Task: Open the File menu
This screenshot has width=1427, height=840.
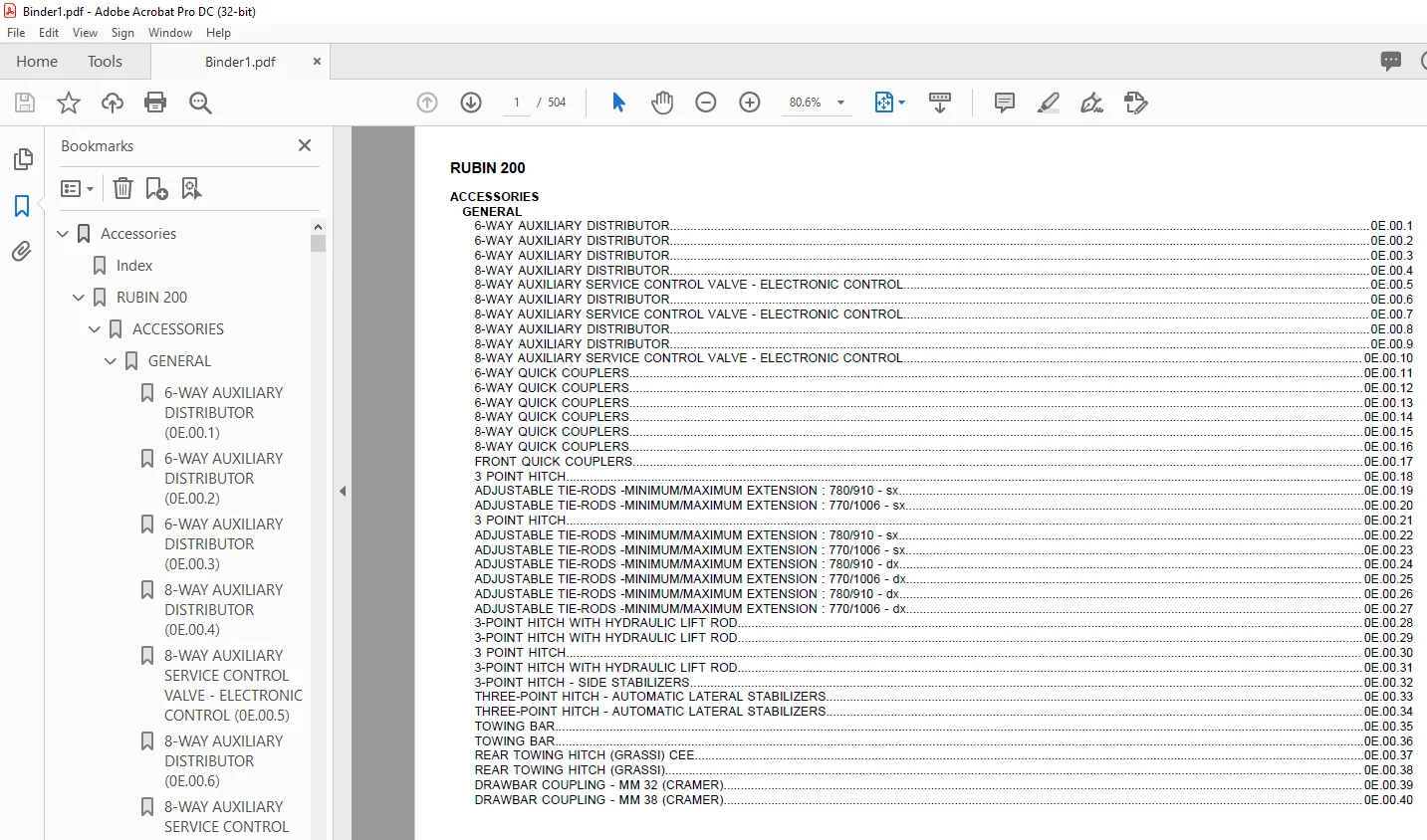Action: (16, 33)
